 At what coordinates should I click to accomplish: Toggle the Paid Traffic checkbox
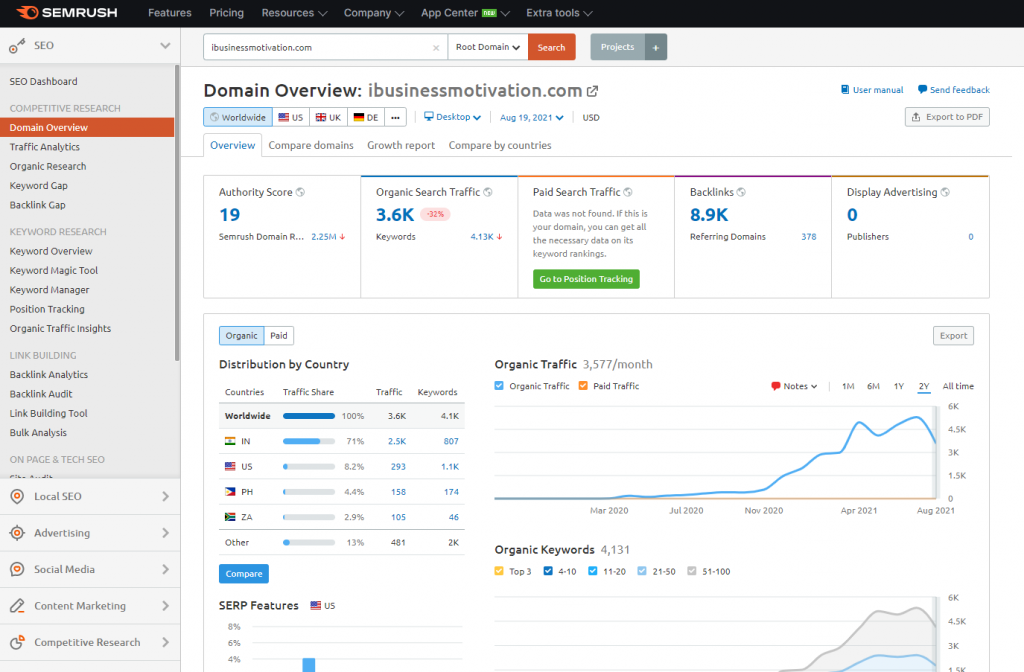[x=583, y=386]
